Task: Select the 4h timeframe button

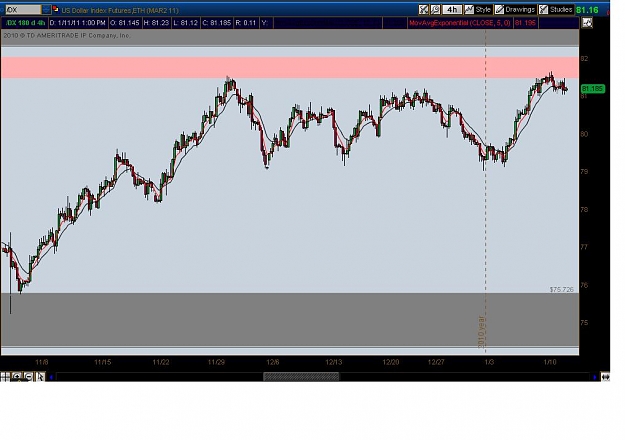Action: pyautogui.click(x=452, y=10)
